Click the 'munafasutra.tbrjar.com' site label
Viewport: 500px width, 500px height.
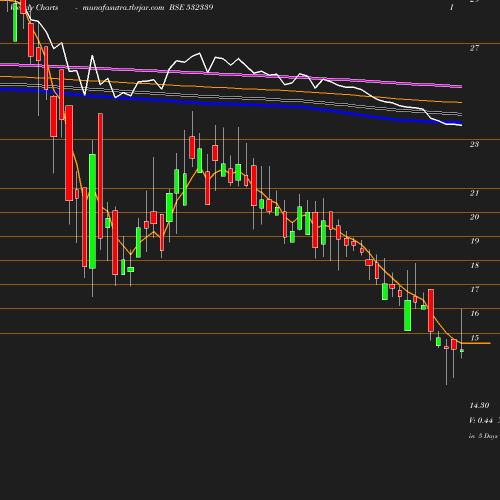(x=123, y=7)
